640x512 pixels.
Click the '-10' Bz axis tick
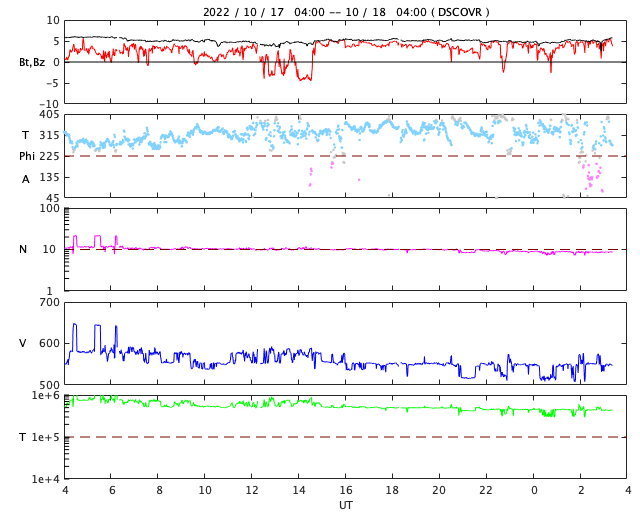[x=49, y=105]
